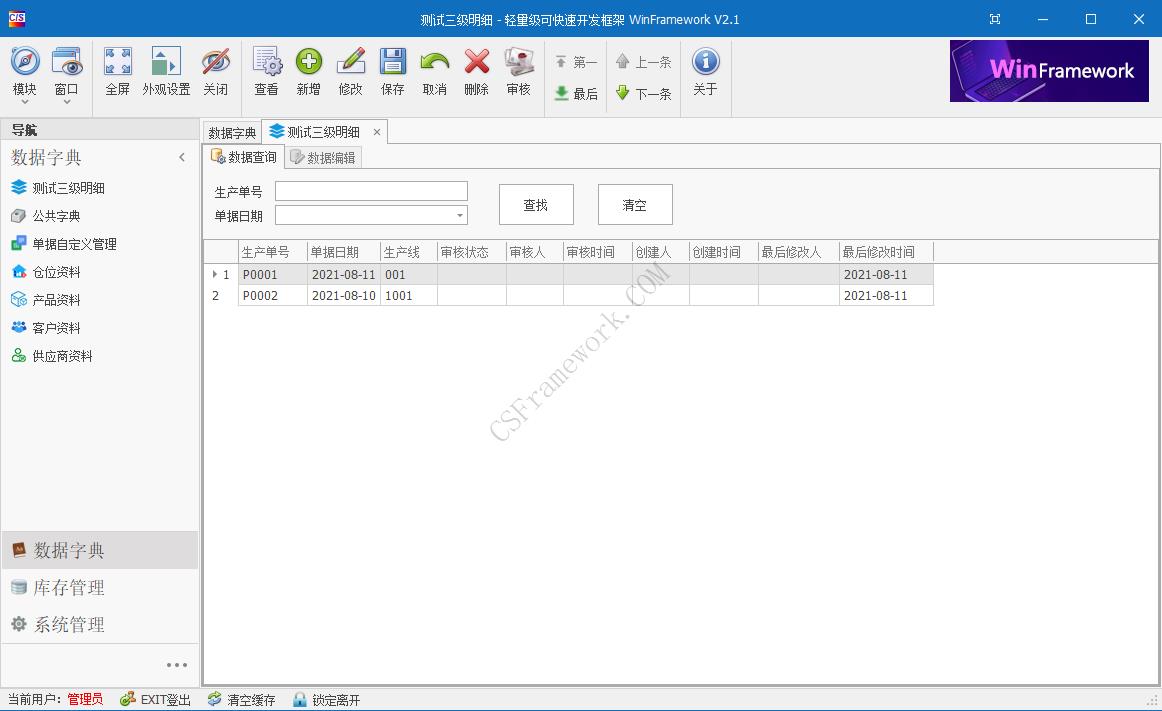Click the 新增 (Add) icon
Screen dimensions: 1162x711
pyautogui.click(x=309, y=71)
